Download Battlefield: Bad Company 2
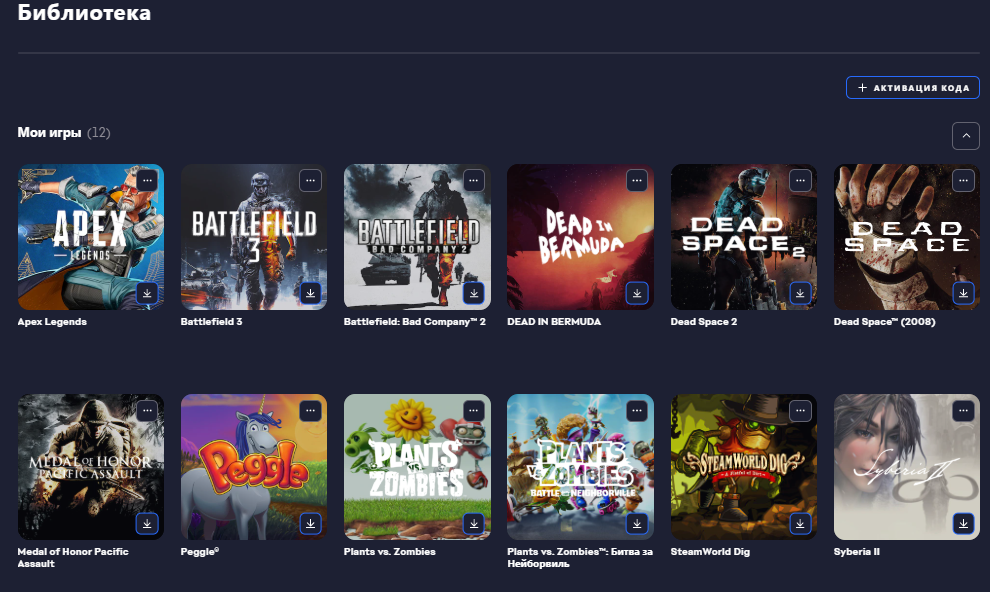990x592 pixels. 474,293
